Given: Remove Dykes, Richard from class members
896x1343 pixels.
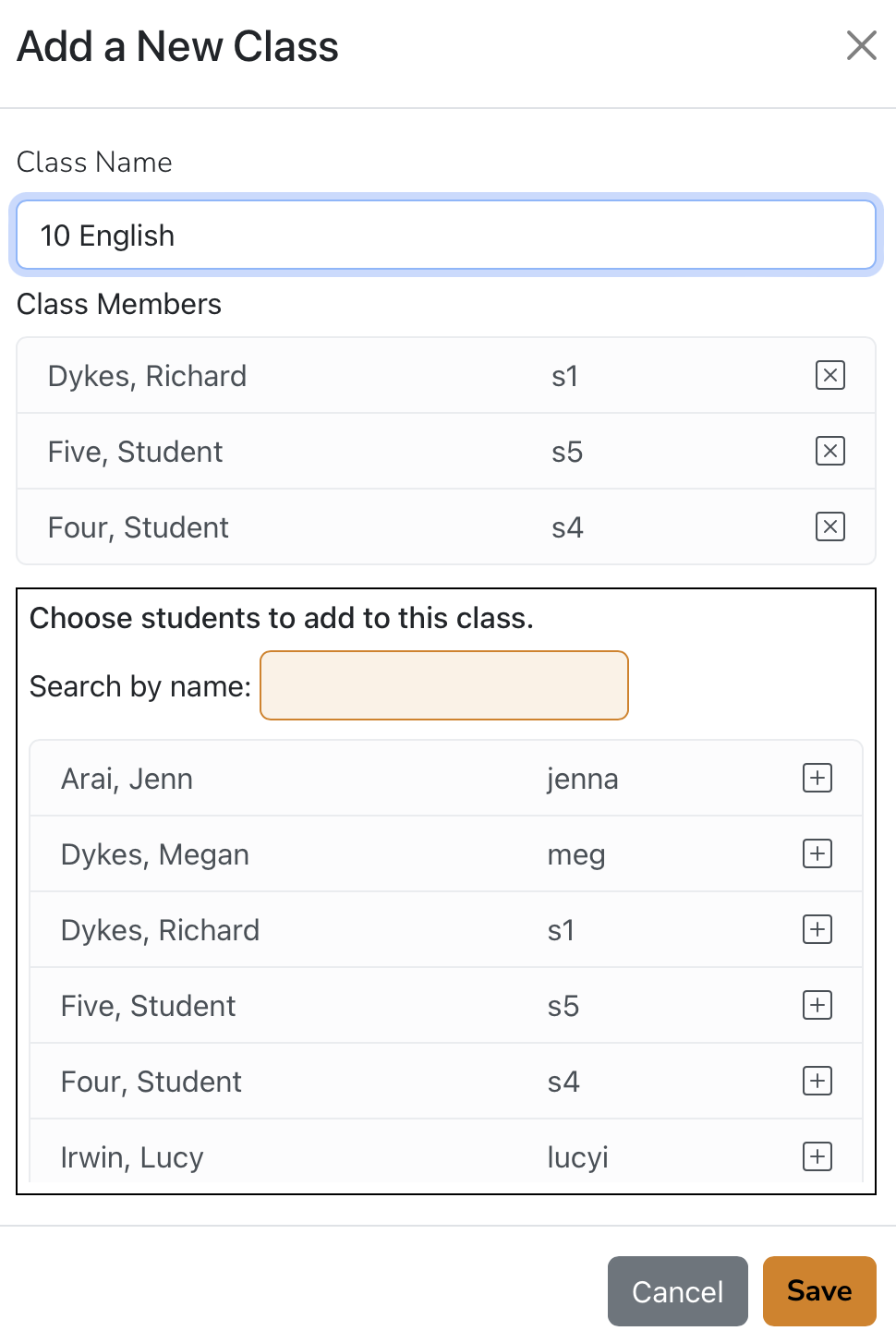Looking at the screenshot, I should (830, 376).
